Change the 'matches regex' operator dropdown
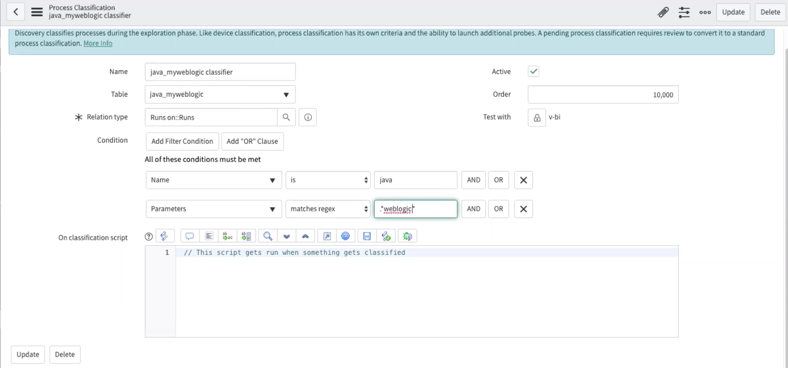Image resolution: width=788 pixels, height=368 pixels. pyautogui.click(x=328, y=209)
